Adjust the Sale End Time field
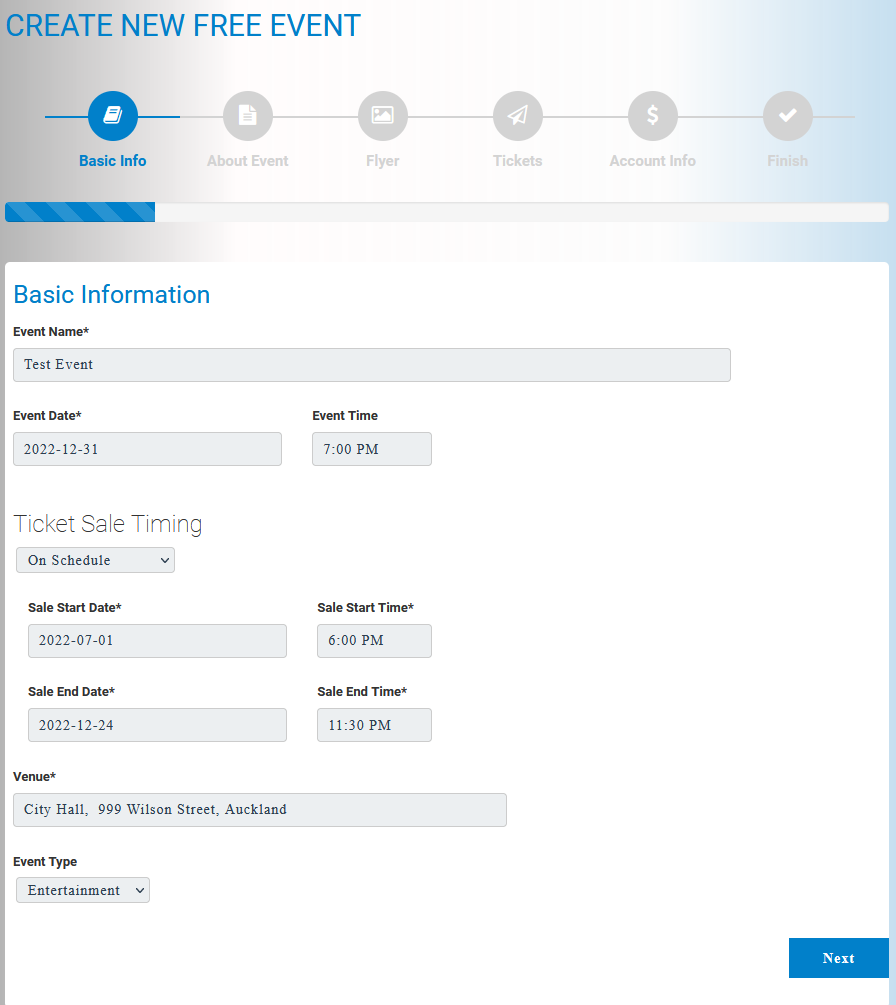The image size is (896, 1005). [374, 725]
